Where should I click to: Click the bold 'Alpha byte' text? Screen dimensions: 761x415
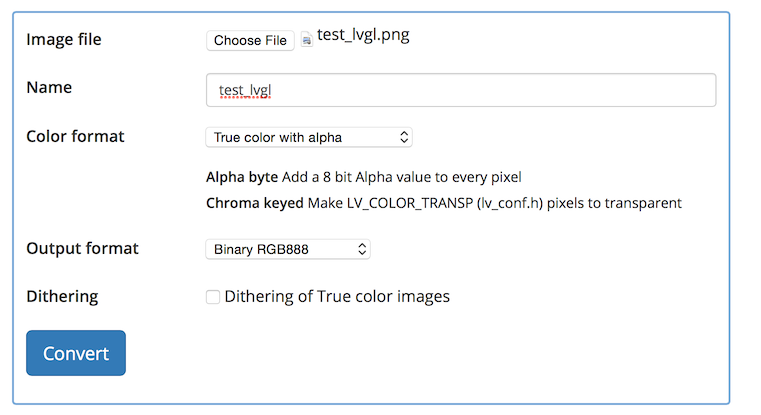[241, 178]
